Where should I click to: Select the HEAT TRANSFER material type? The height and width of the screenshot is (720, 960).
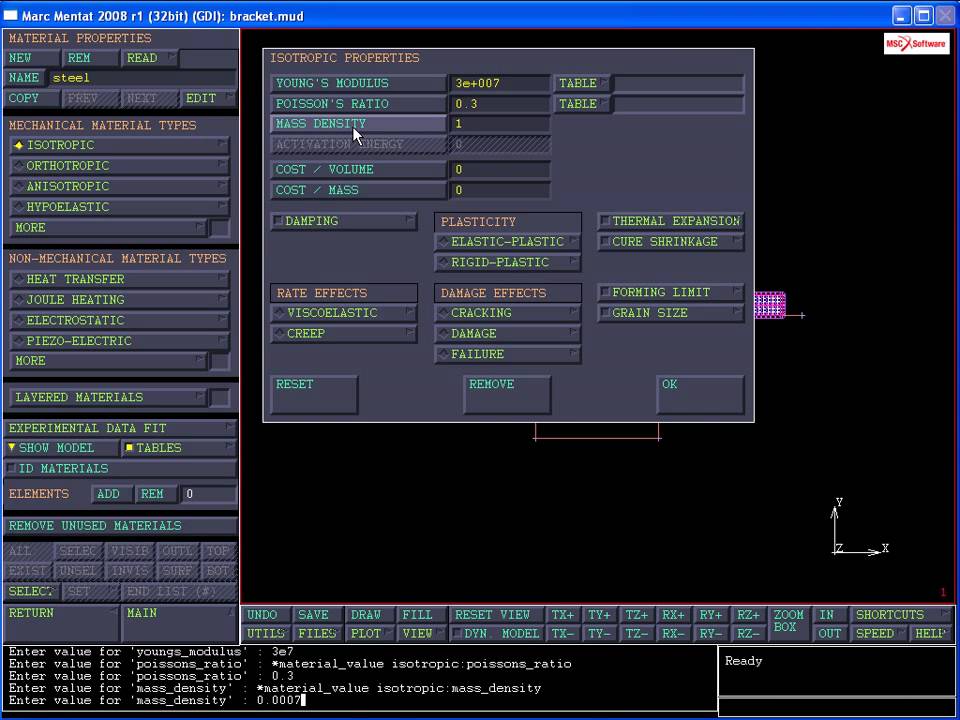click(119, 279)
